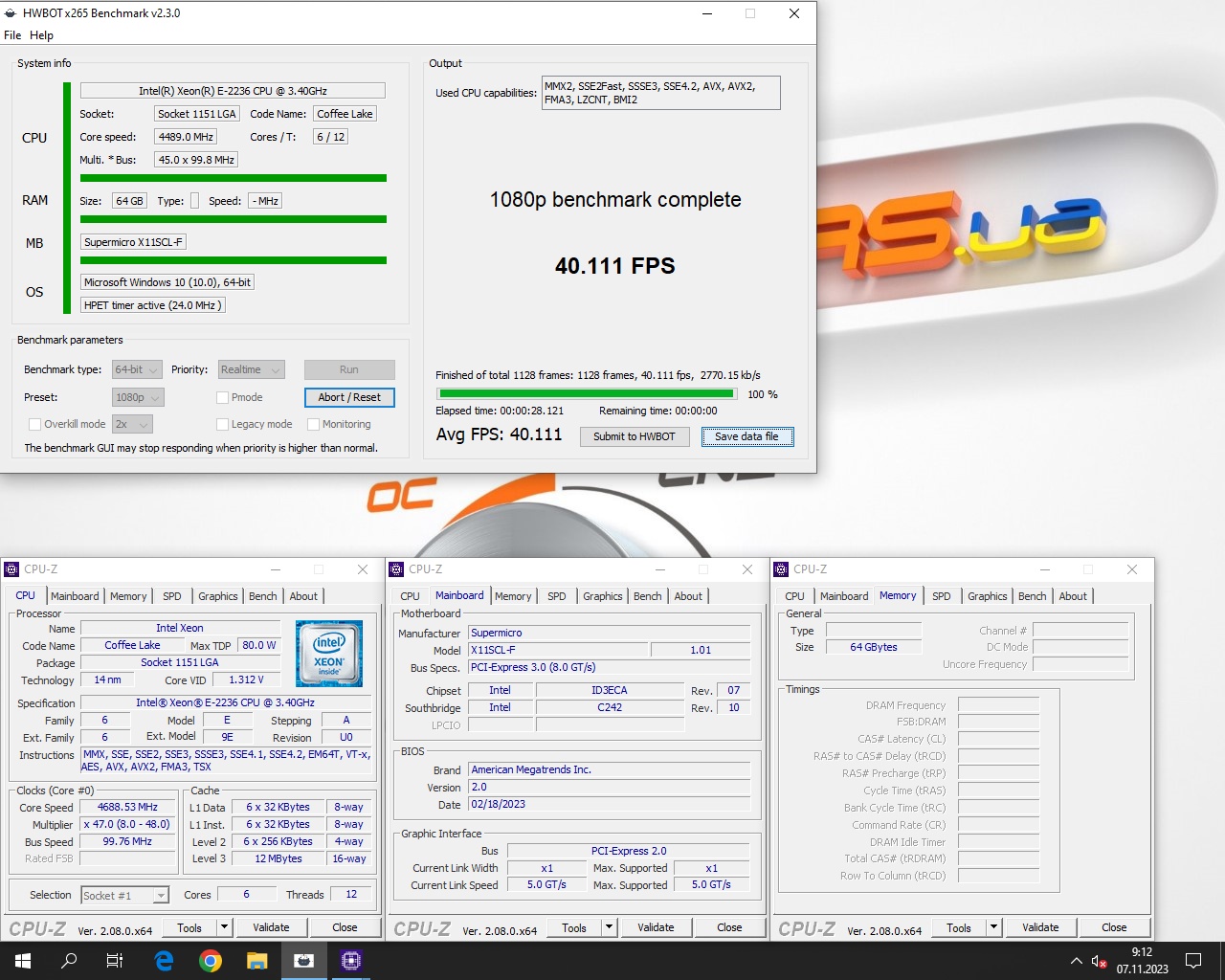Click the HPET timer active field

153,305
